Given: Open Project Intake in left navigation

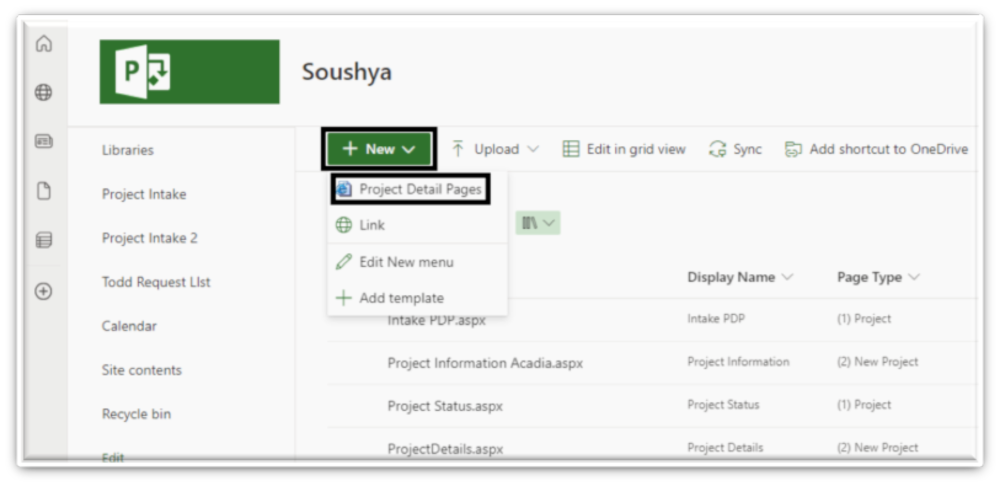Looking at the screenshot, I should (144, 194).
